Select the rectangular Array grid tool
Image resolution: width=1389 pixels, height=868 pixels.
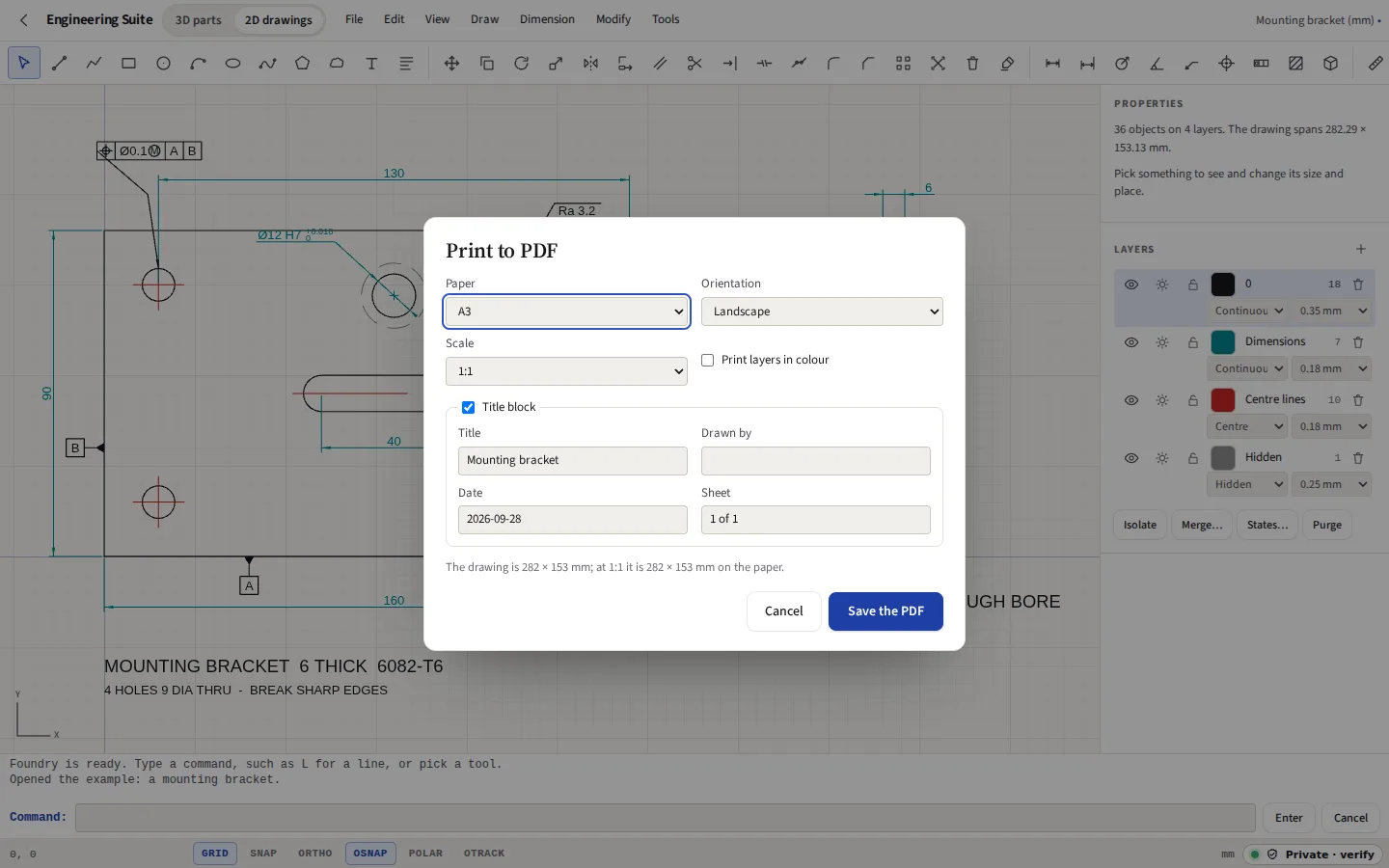click(x=903, y=64)
